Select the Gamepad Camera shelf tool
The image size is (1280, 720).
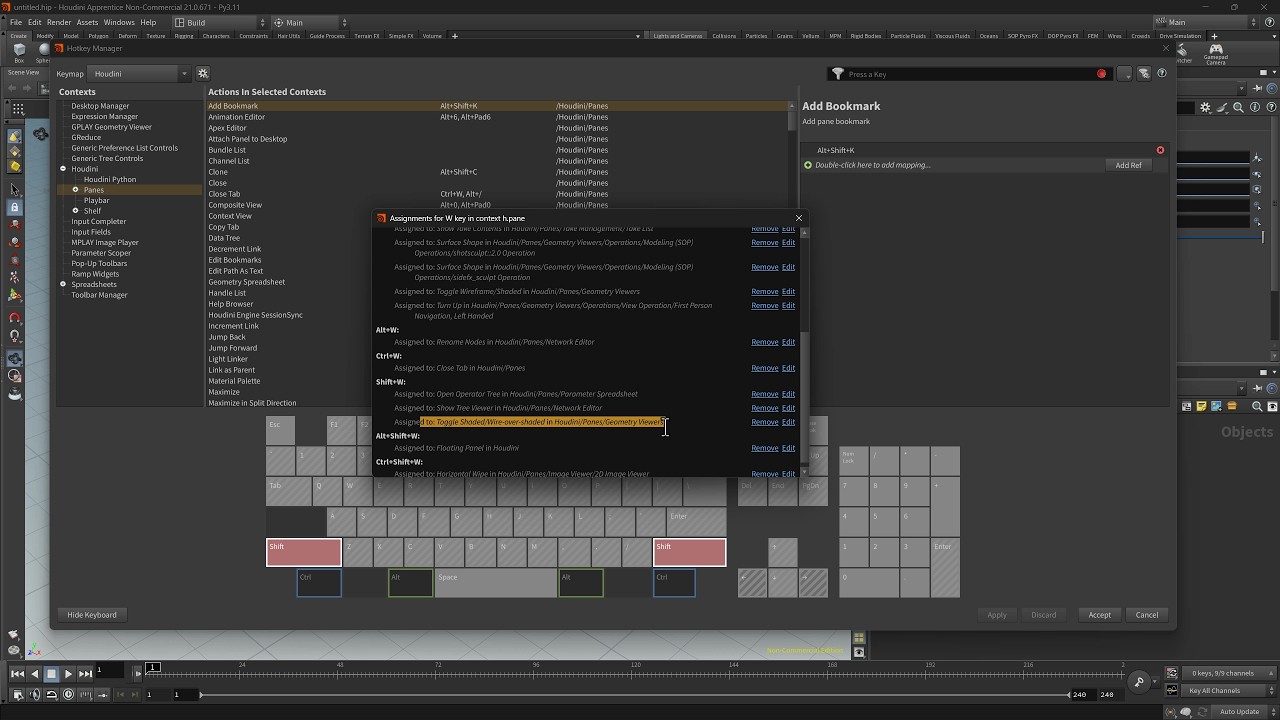tap(1216, 53)
